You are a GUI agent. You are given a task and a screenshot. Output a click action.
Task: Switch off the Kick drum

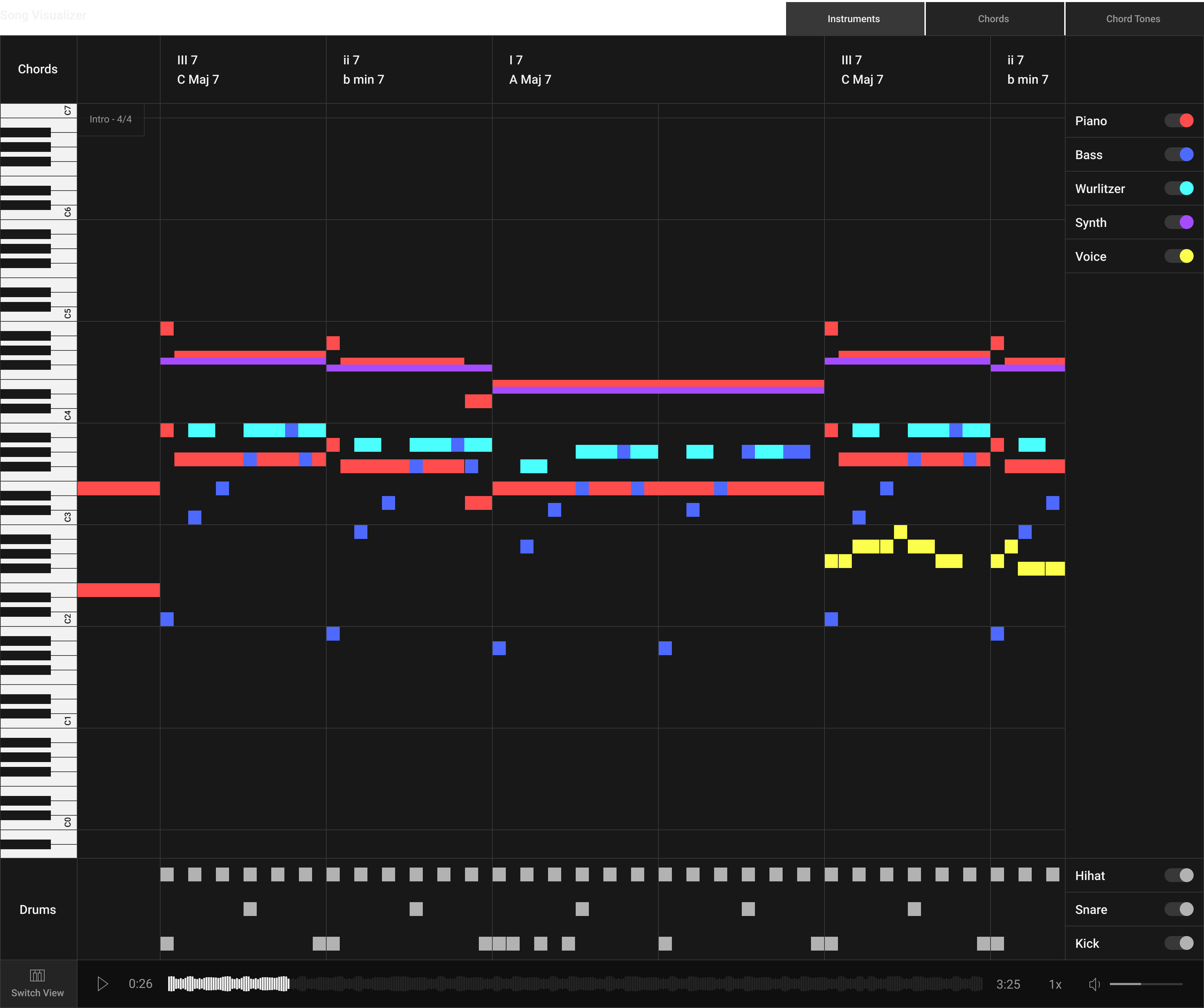pyautogui.click(x=1179, y=943)
